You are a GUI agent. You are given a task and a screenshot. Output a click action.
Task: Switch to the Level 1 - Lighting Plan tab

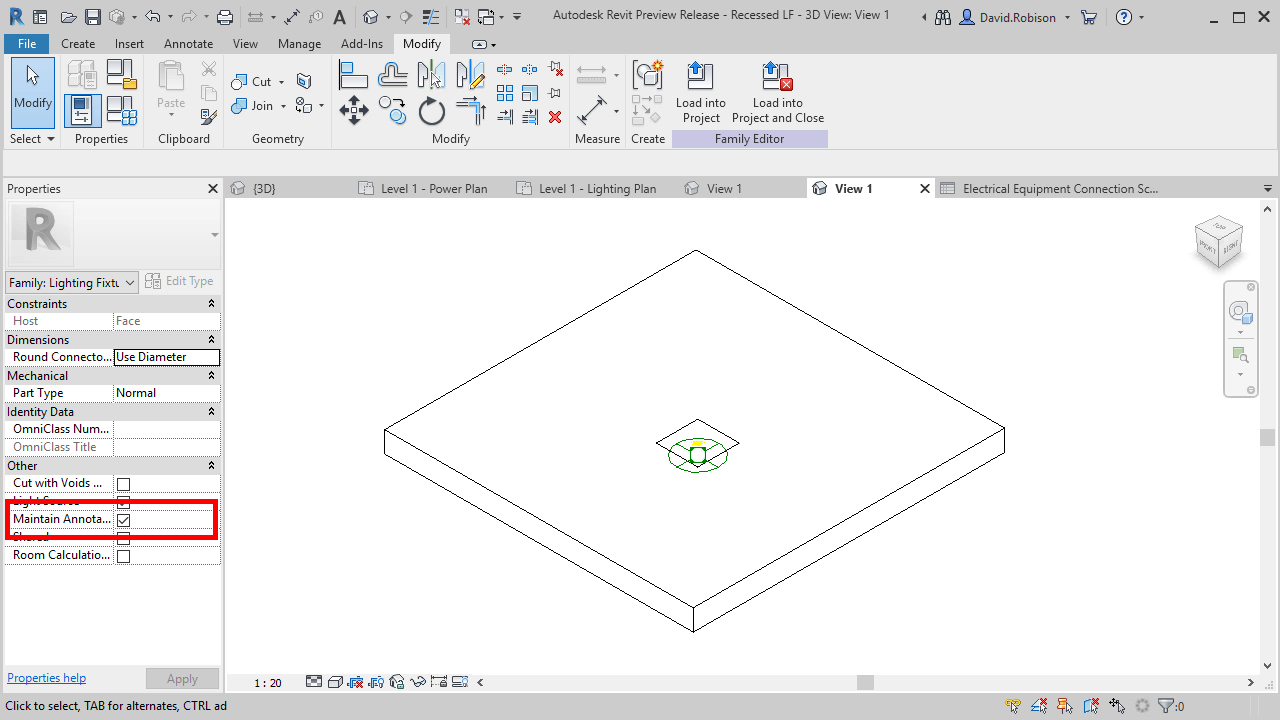click(598, 188)
